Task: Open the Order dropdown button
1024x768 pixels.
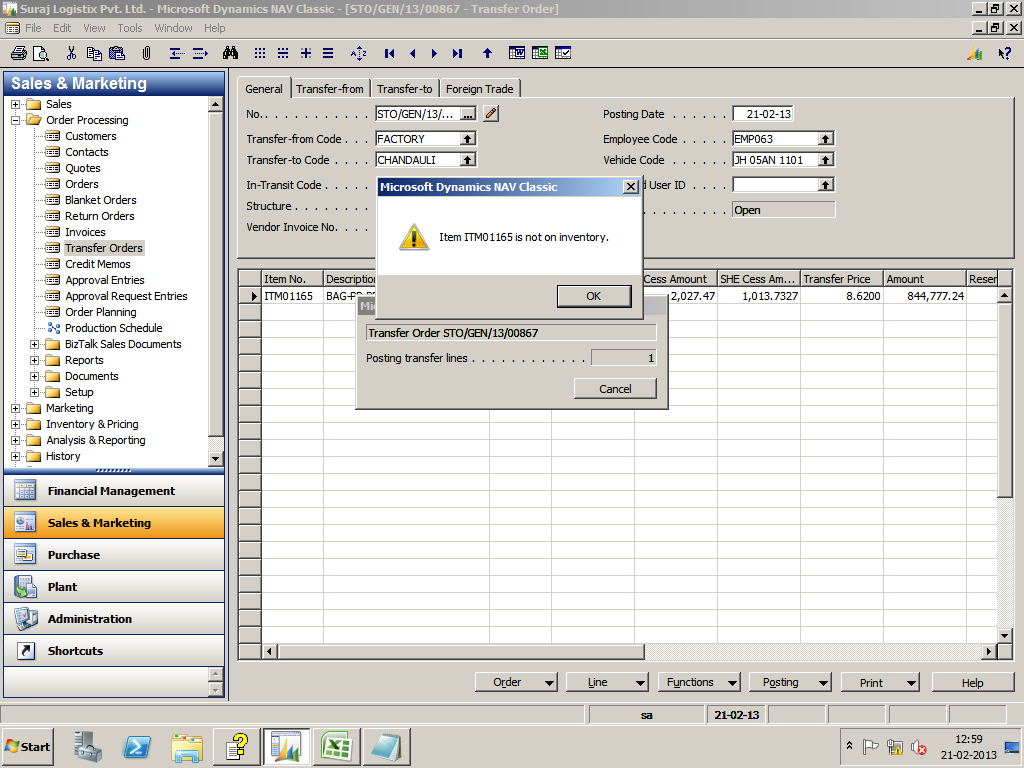Action: click(516, 682)
